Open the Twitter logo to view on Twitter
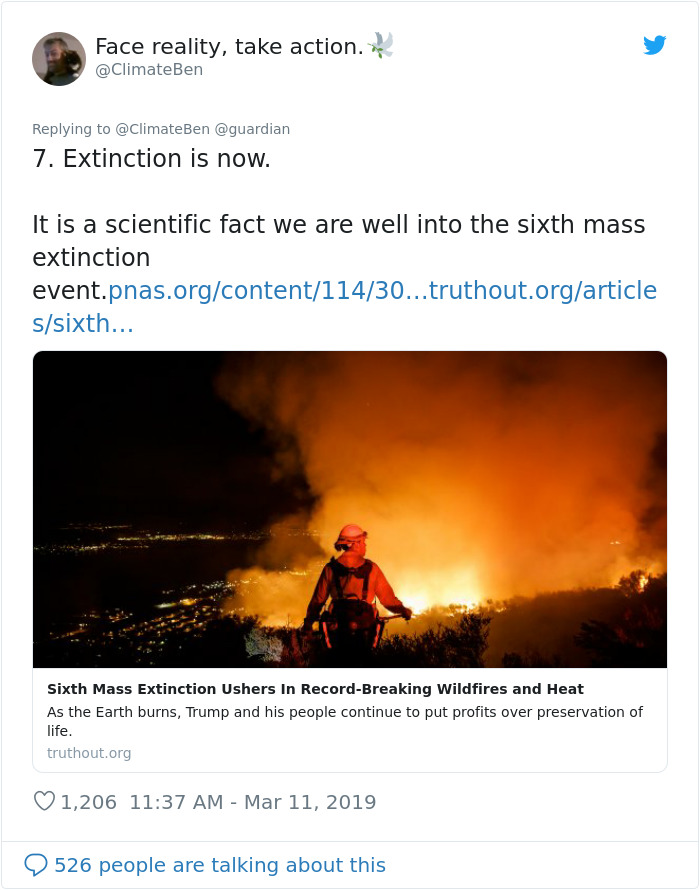Screen dimensions: 700x890 point(655,45)
